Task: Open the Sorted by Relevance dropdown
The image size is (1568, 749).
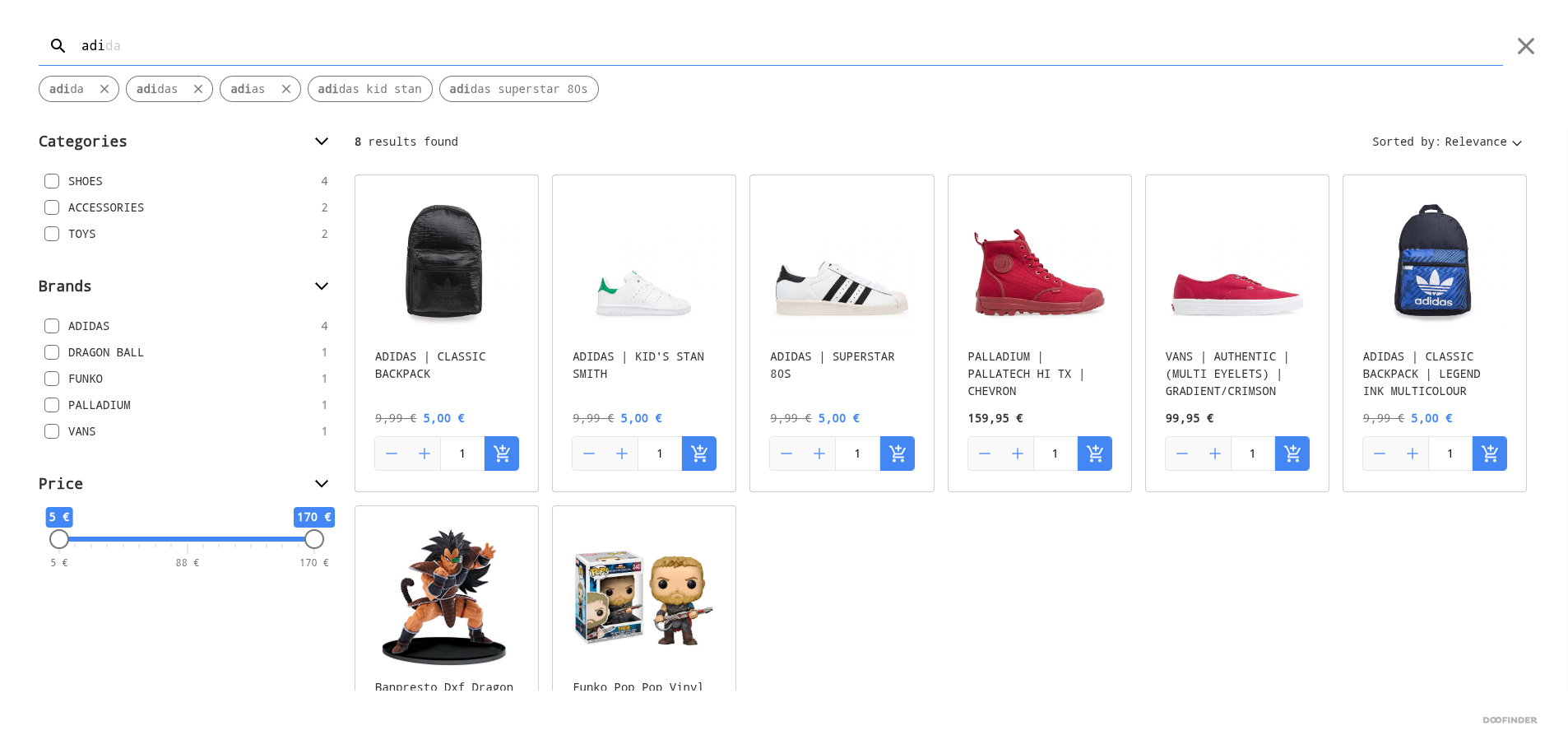Action: pos(1447,142)
